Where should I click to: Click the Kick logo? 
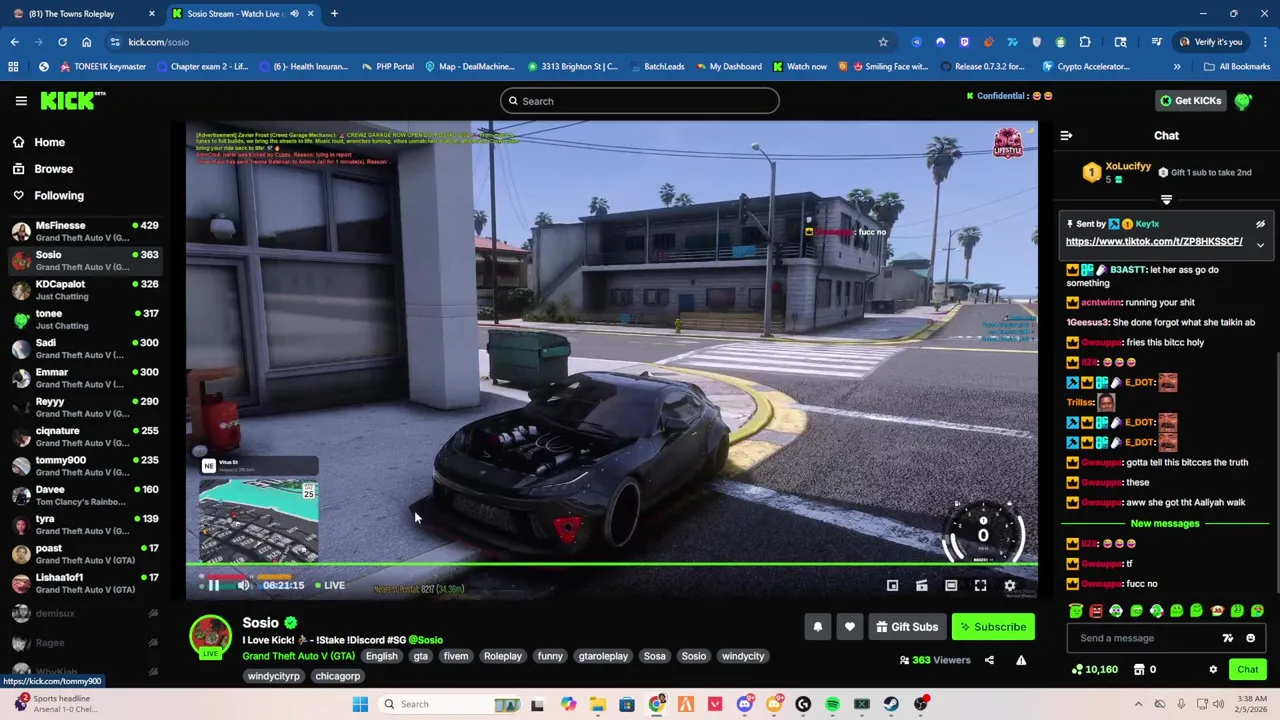pyautogui.click(x=72, y=100)
